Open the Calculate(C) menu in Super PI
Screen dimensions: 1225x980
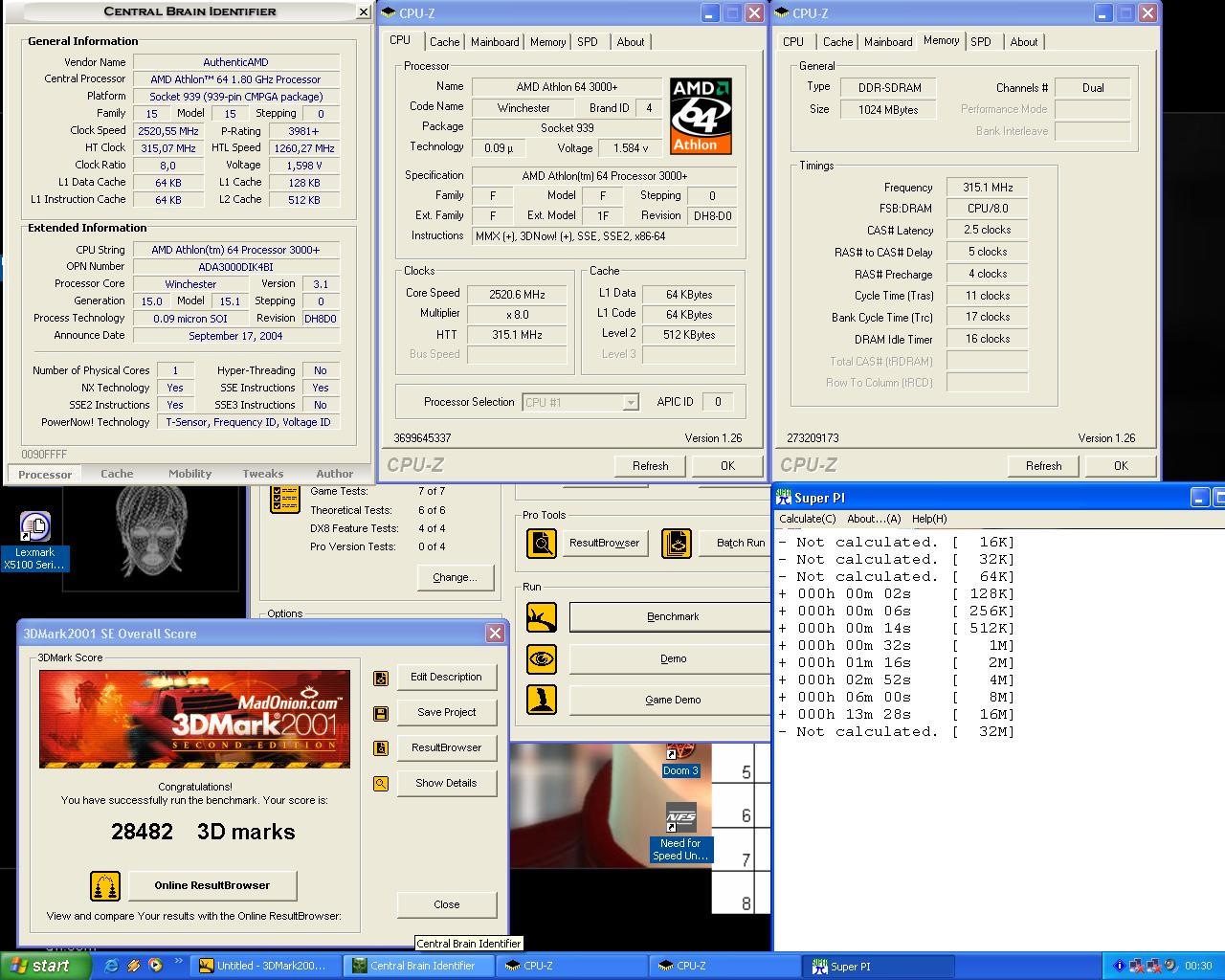[x=808, y=519]
